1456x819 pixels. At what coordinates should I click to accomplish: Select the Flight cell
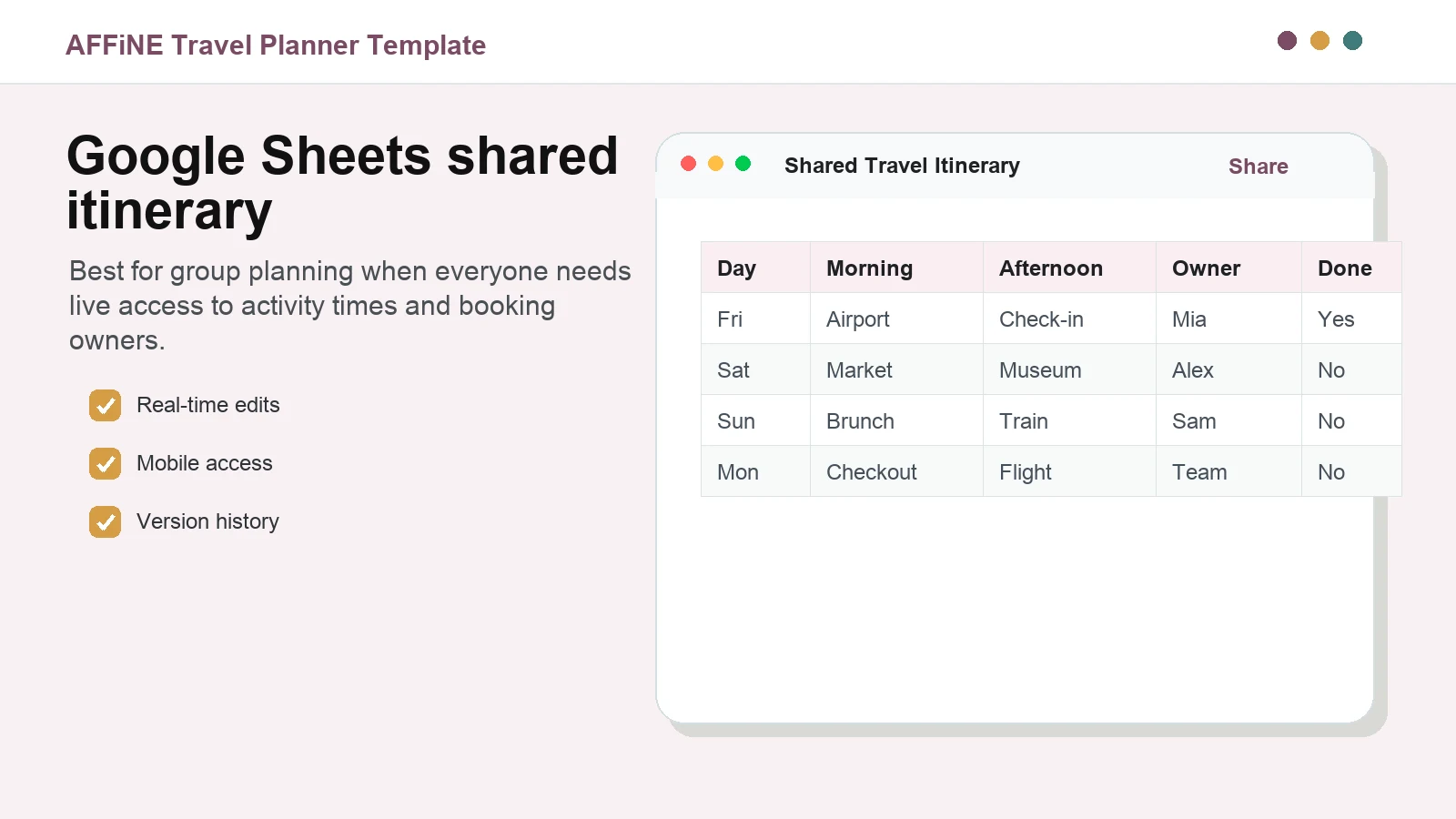(1069, 471)
